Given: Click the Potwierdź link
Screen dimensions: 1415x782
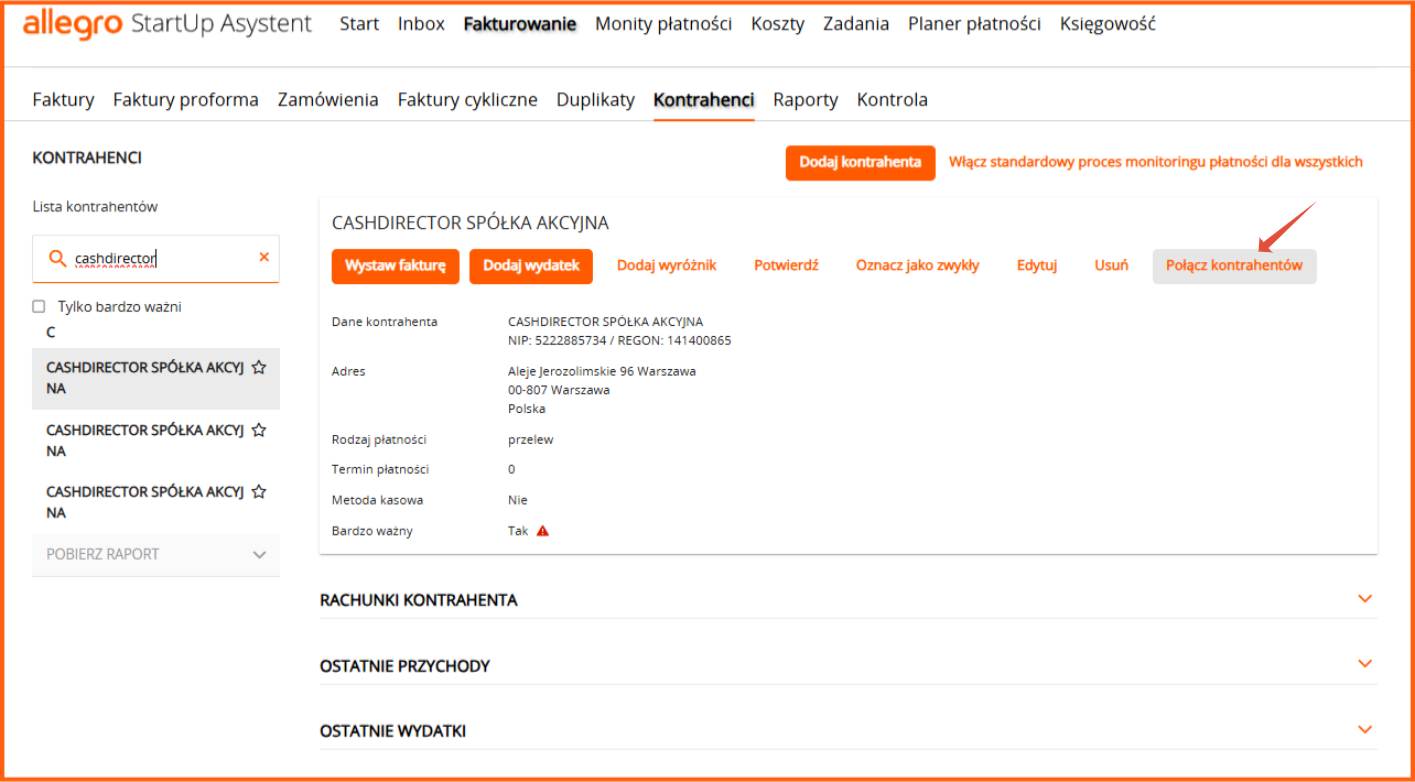Looking at the screenshot, I should pyautogui.click(x=786, y=266).
